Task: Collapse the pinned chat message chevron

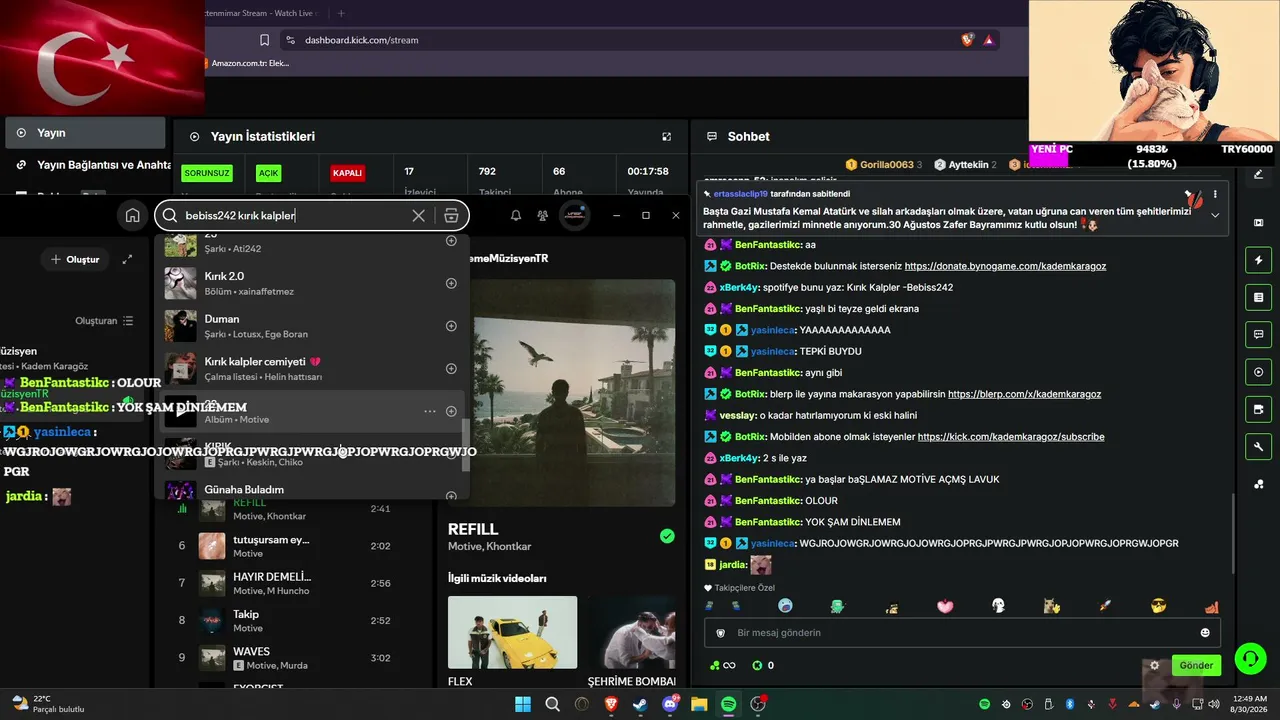Action: pos(1215,215)
